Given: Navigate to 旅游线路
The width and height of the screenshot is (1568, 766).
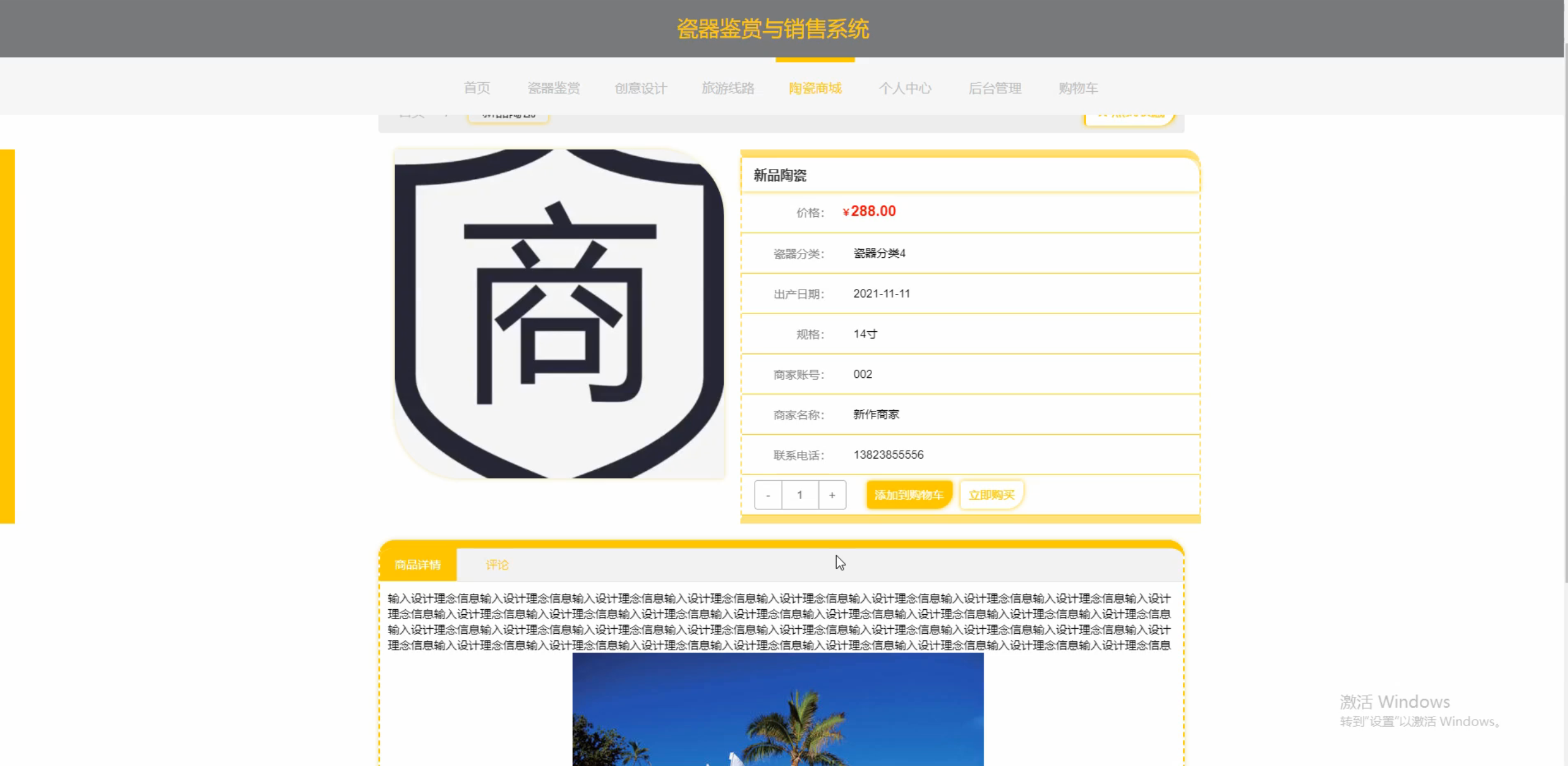Looking at the screenshot, I should coord(728,88).
